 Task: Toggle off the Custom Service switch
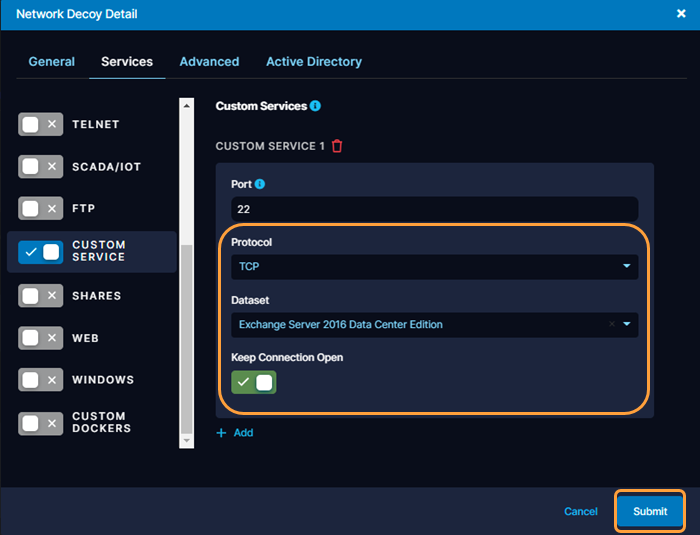40,251
